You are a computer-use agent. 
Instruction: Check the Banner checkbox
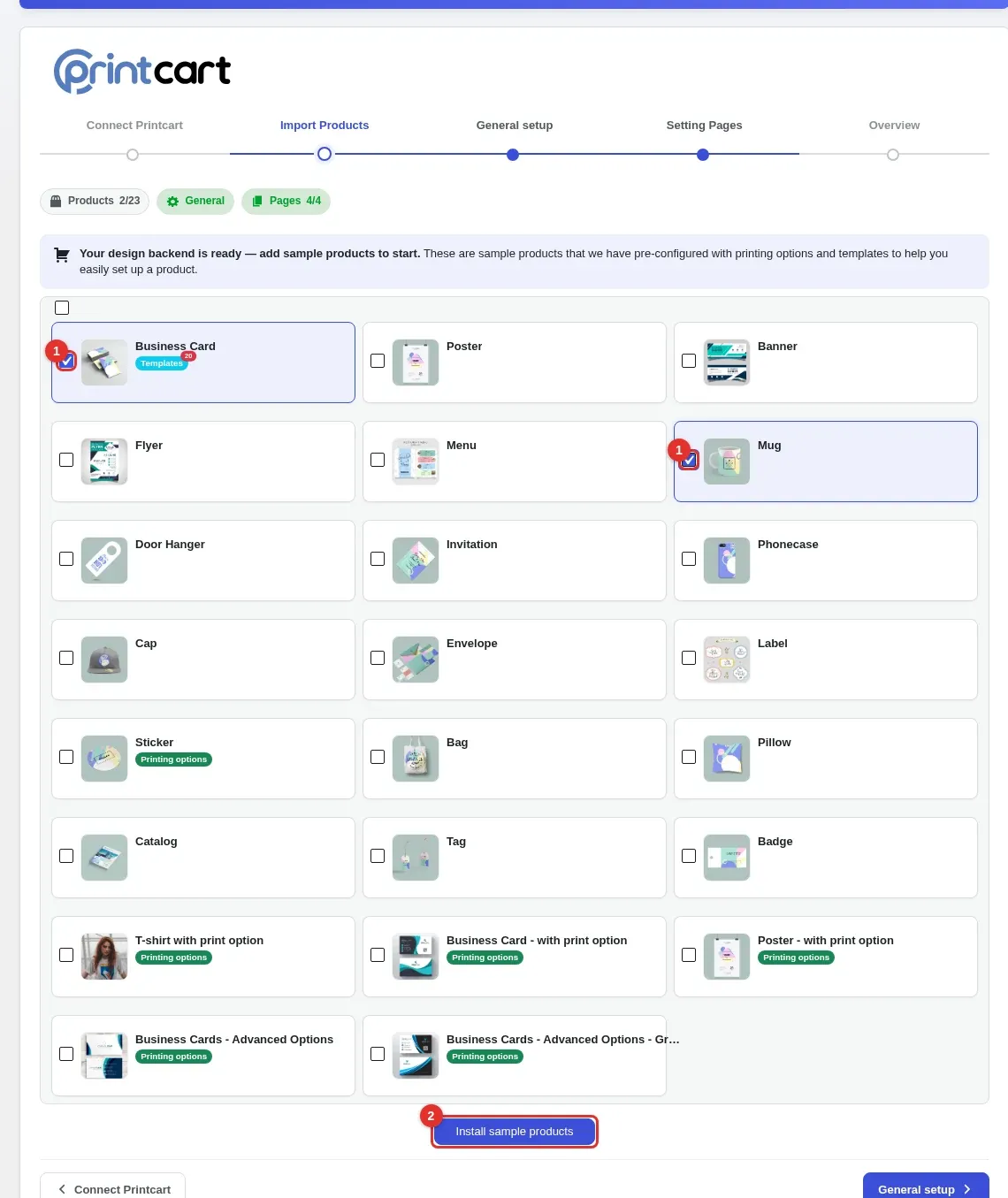(689, 361)
